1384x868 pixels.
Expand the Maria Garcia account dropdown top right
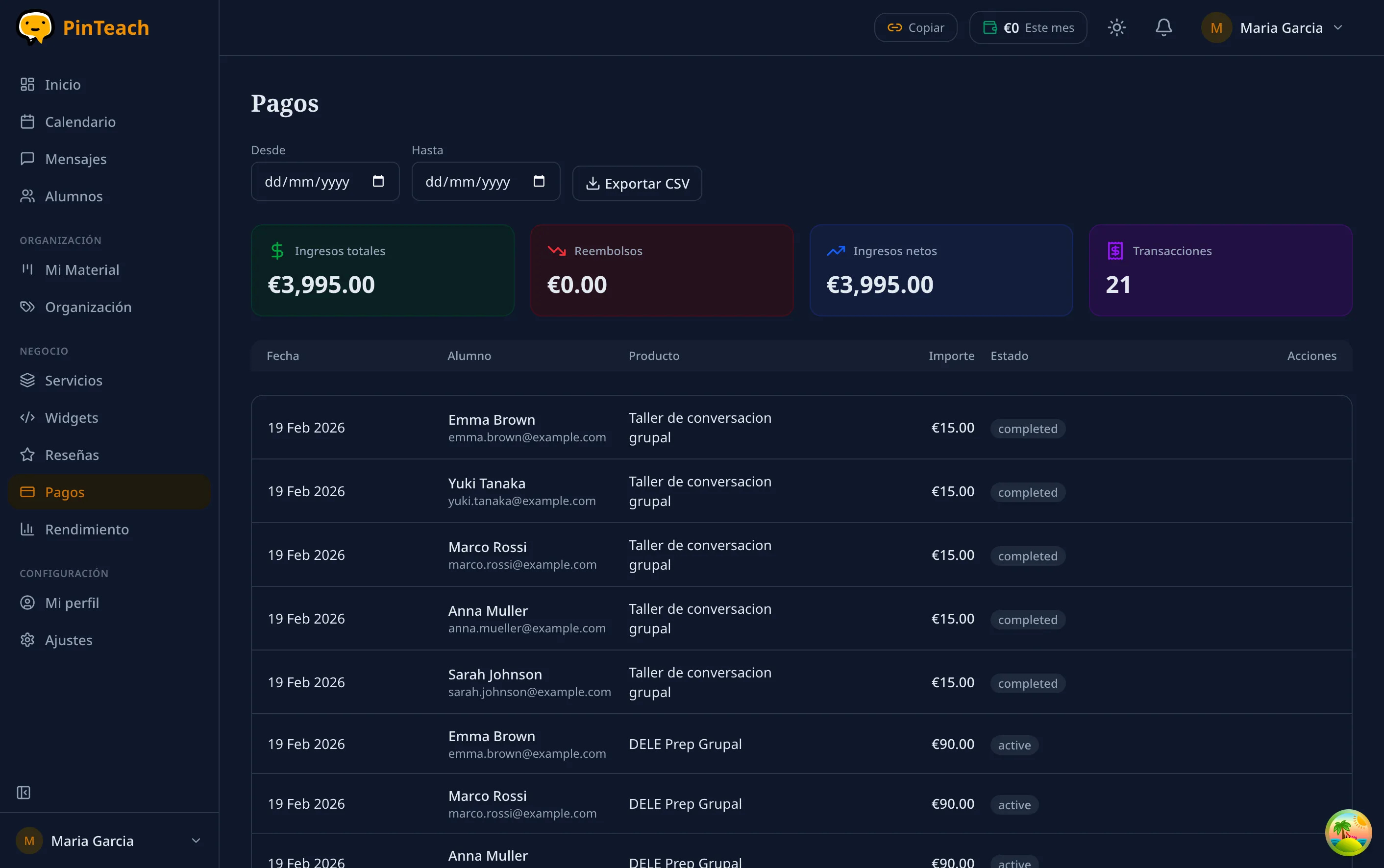(1338, 27)
